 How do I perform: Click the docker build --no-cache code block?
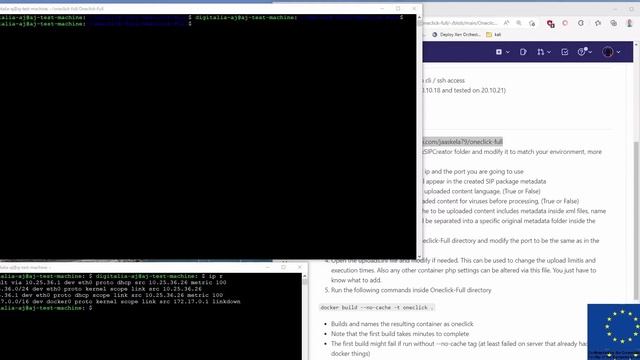pyautogui.click(x=377, y=307)
